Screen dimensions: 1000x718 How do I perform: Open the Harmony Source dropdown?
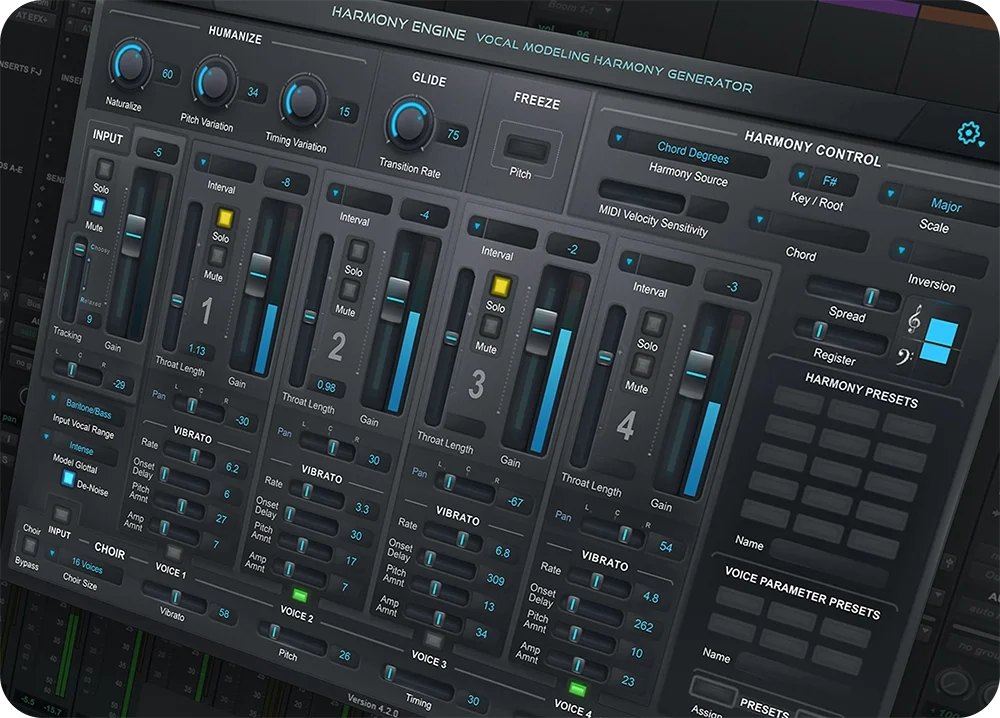pyautogui.click(x=689, y=151)
